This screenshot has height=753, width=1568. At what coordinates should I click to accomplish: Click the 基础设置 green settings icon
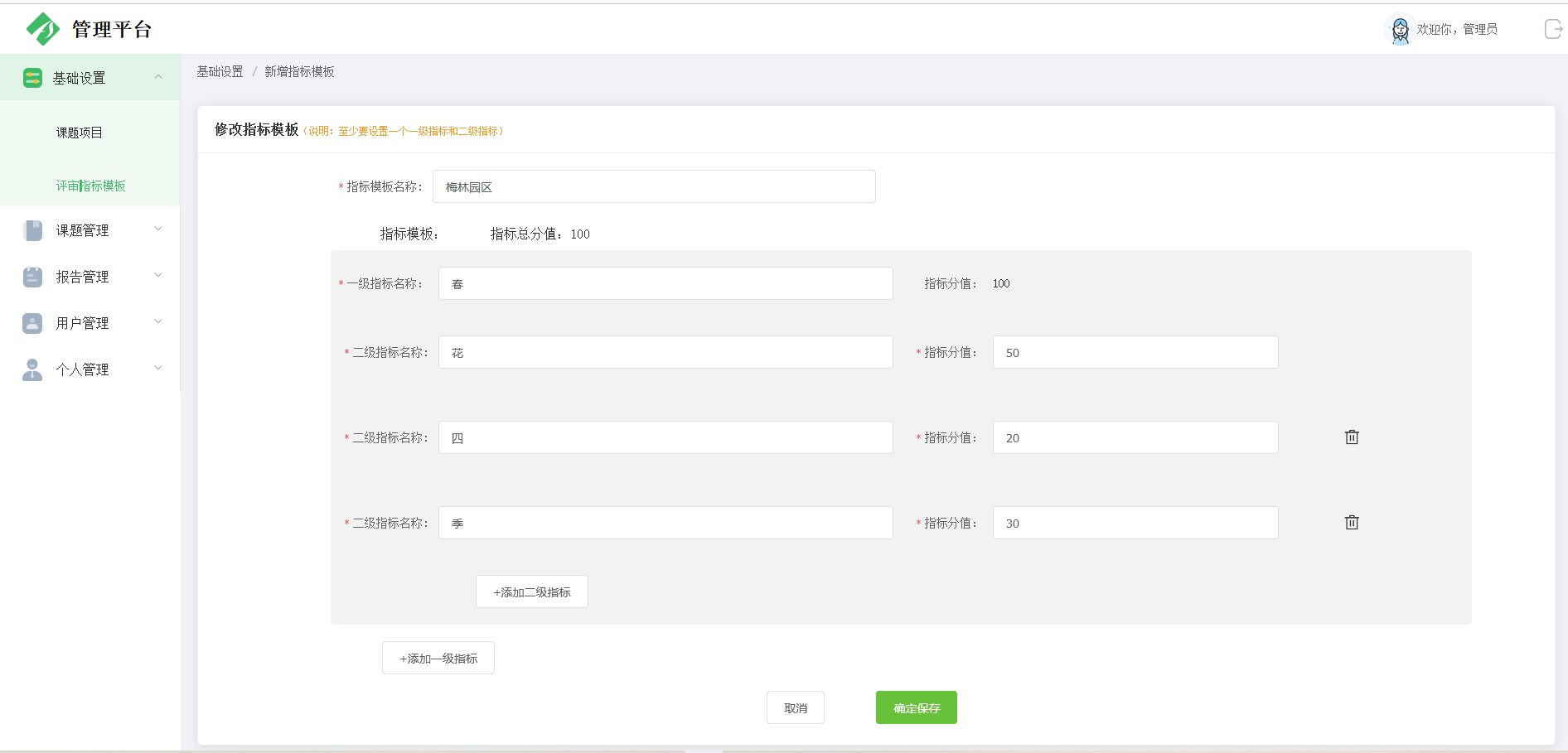coord(32,78)
